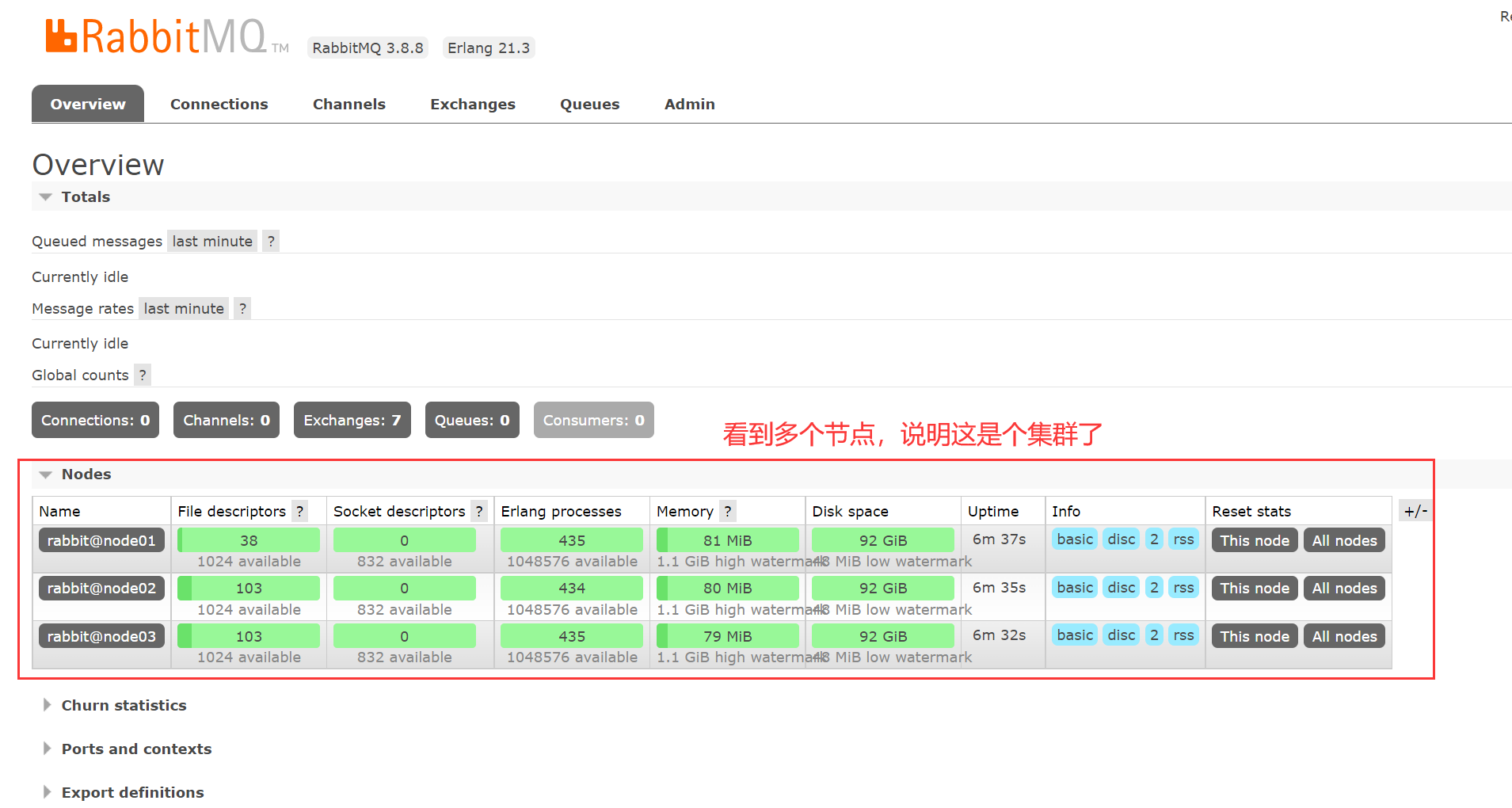The height and width of the screenshot is (808, 1512).
Task: Open the Exchanges tab
Action: click(473, 104)
